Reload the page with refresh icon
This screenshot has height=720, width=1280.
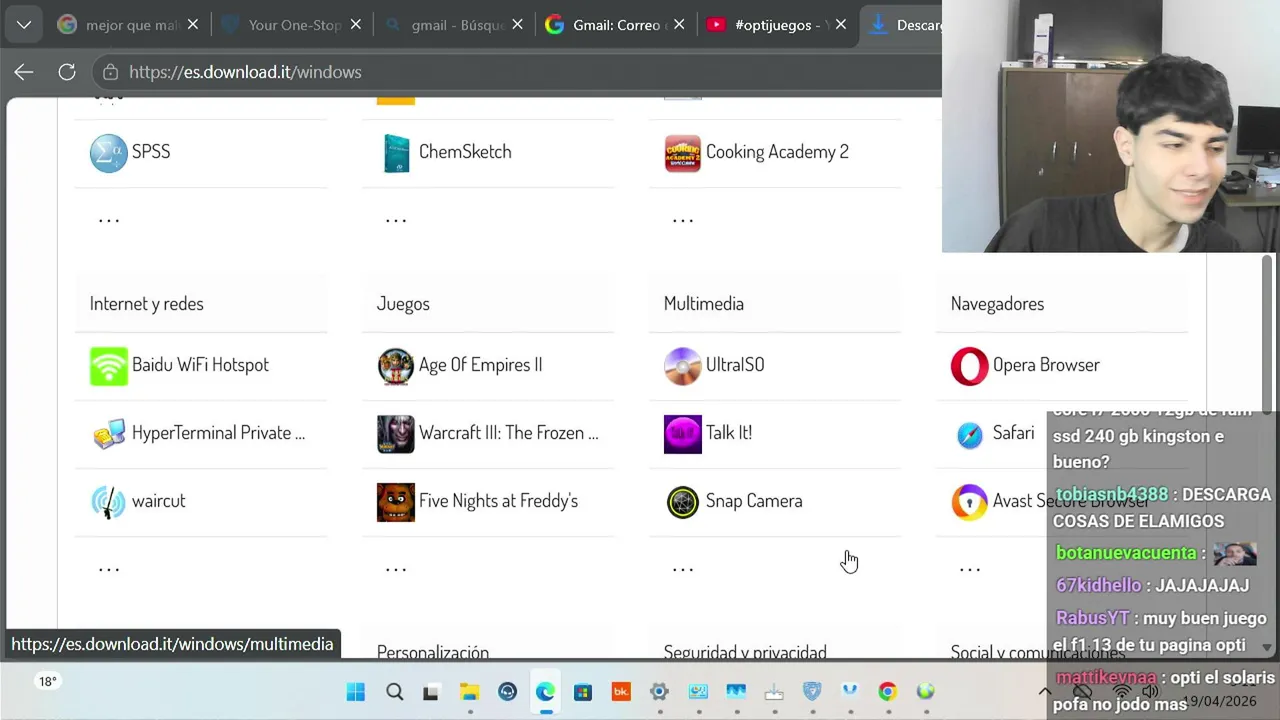tap(67, 72)
